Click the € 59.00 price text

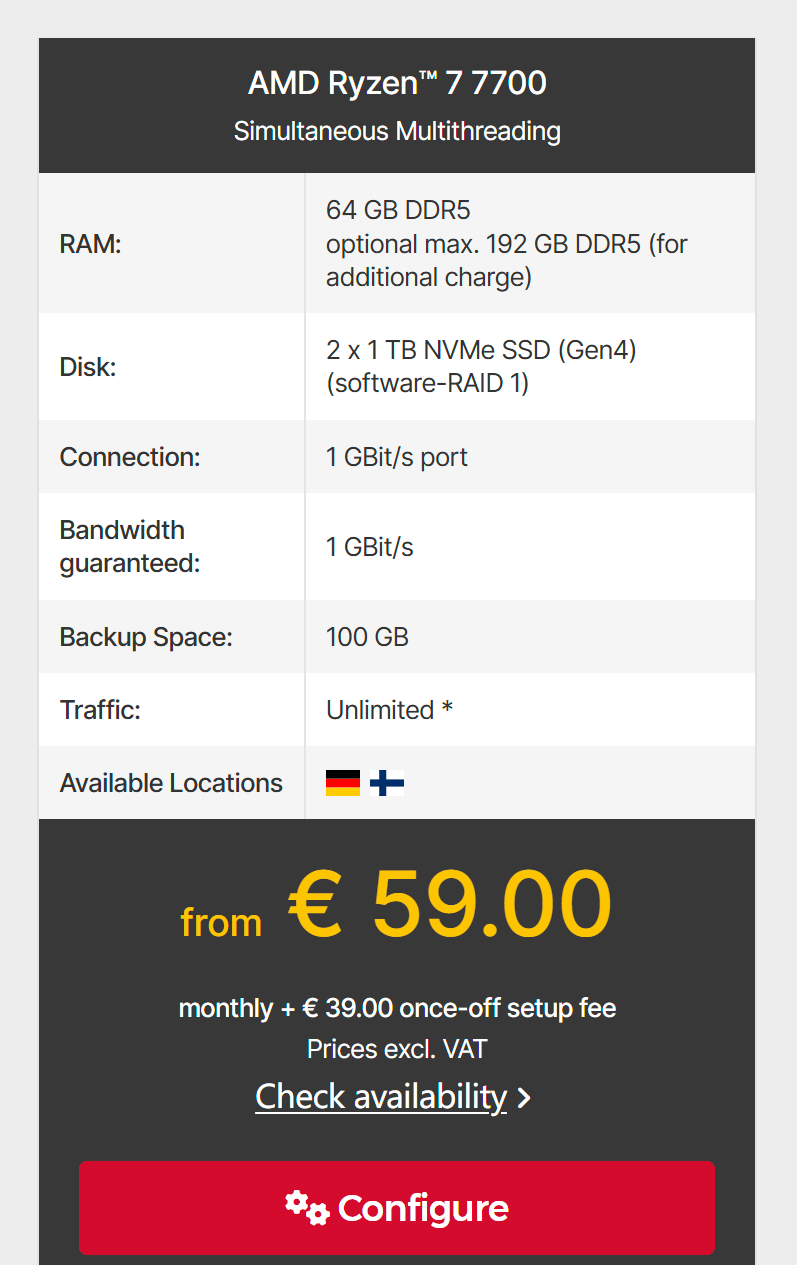click(x=450, y=904)
